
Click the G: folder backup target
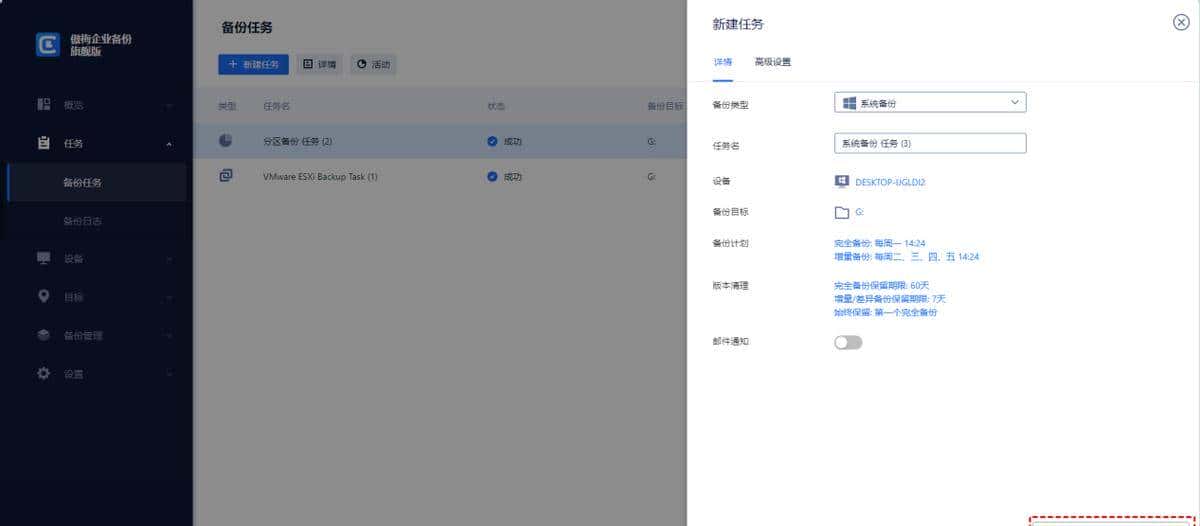coord(849,212)
